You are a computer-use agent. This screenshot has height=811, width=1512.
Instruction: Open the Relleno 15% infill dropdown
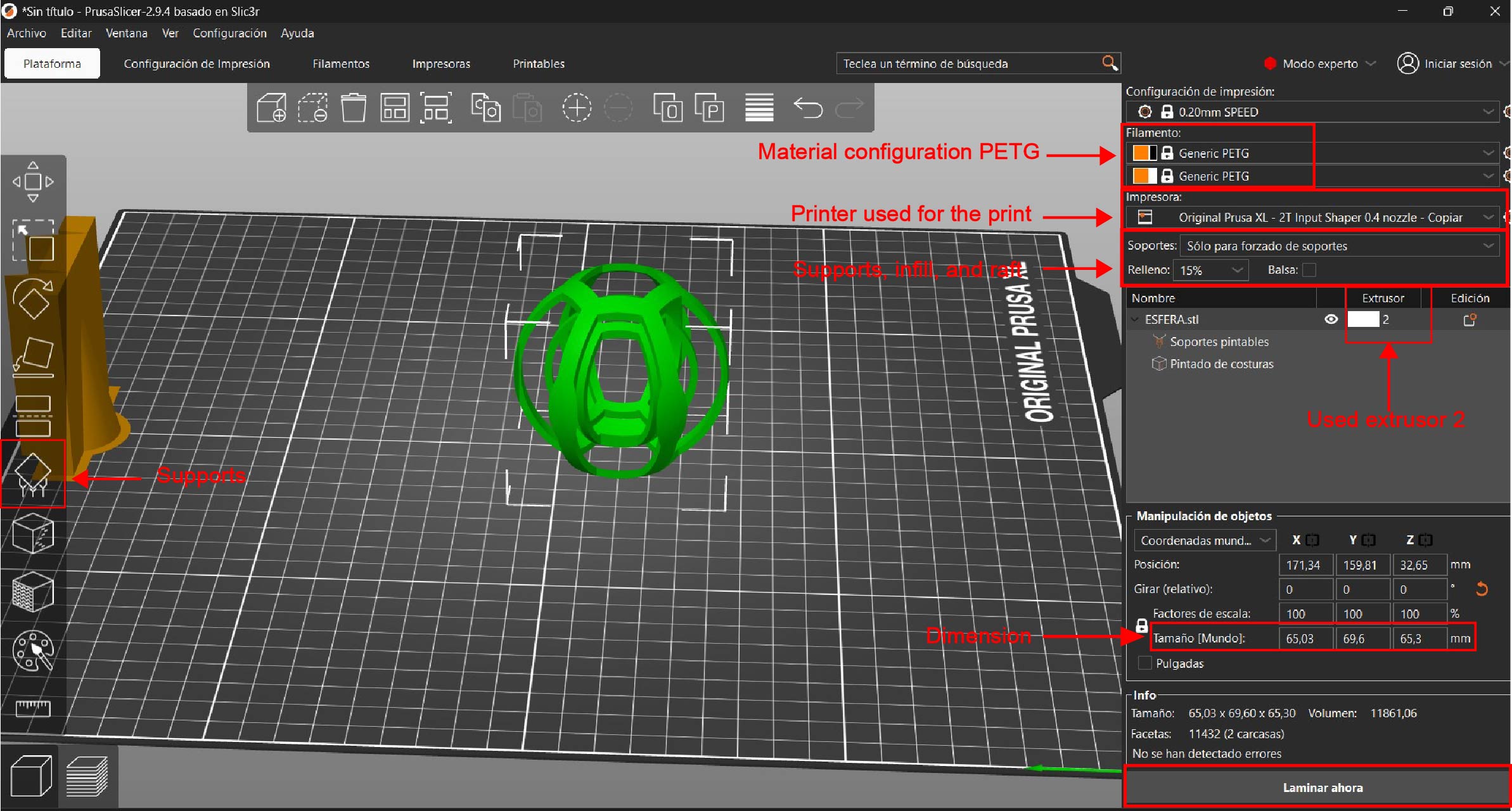pos(1210,270)
